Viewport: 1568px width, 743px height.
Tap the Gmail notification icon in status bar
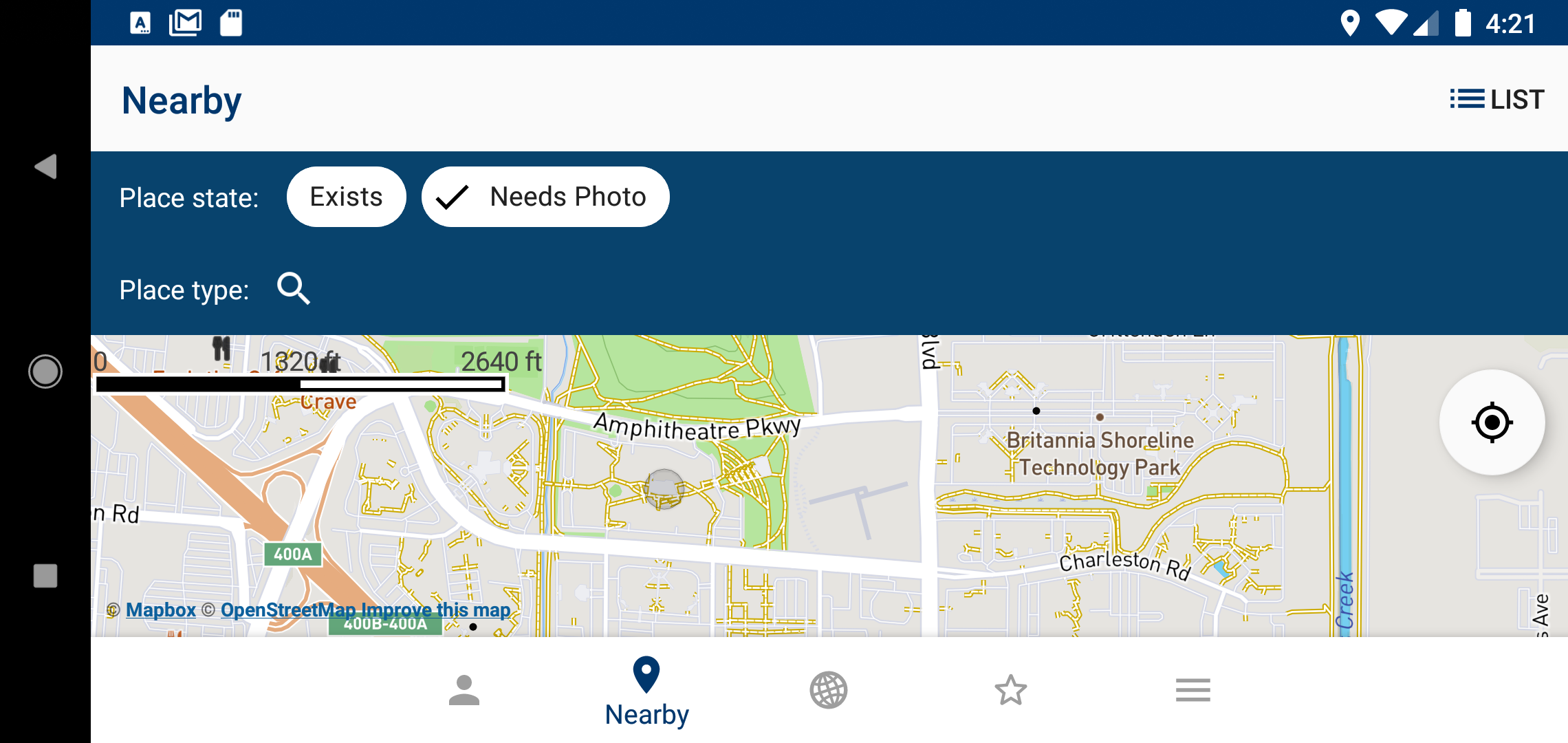pyautogui.click(x=186, y=23)
